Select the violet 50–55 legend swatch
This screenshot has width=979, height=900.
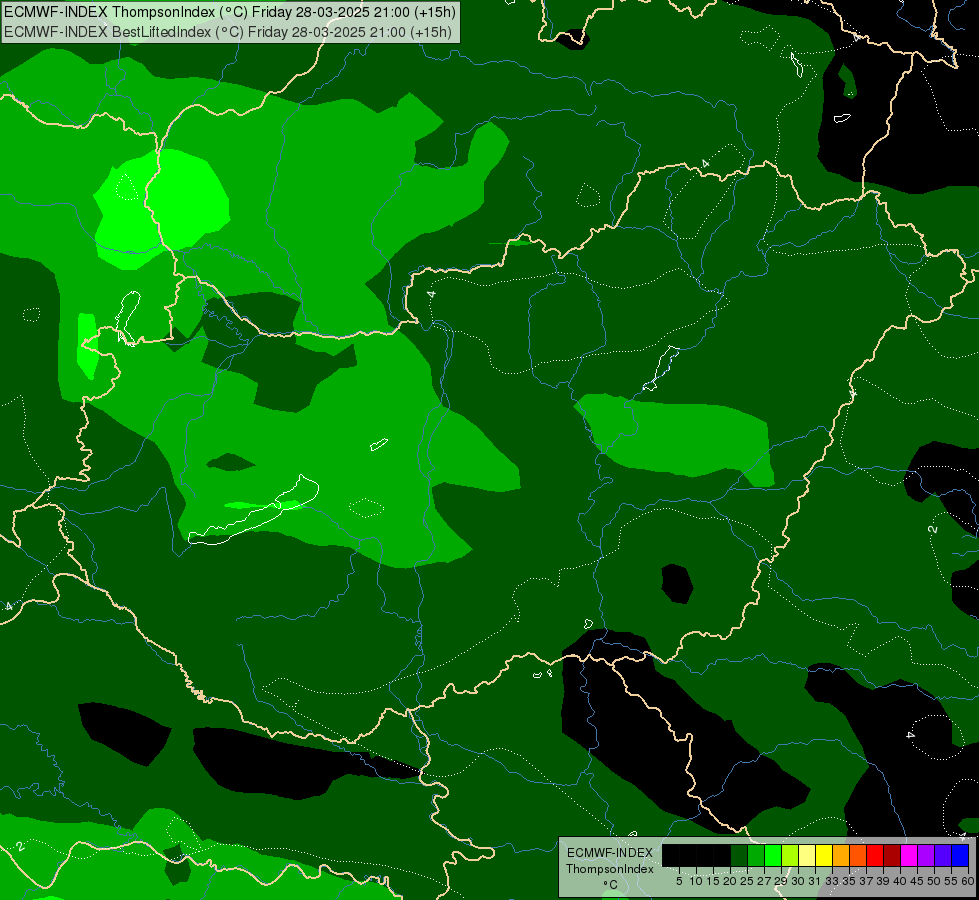point(943,855)
